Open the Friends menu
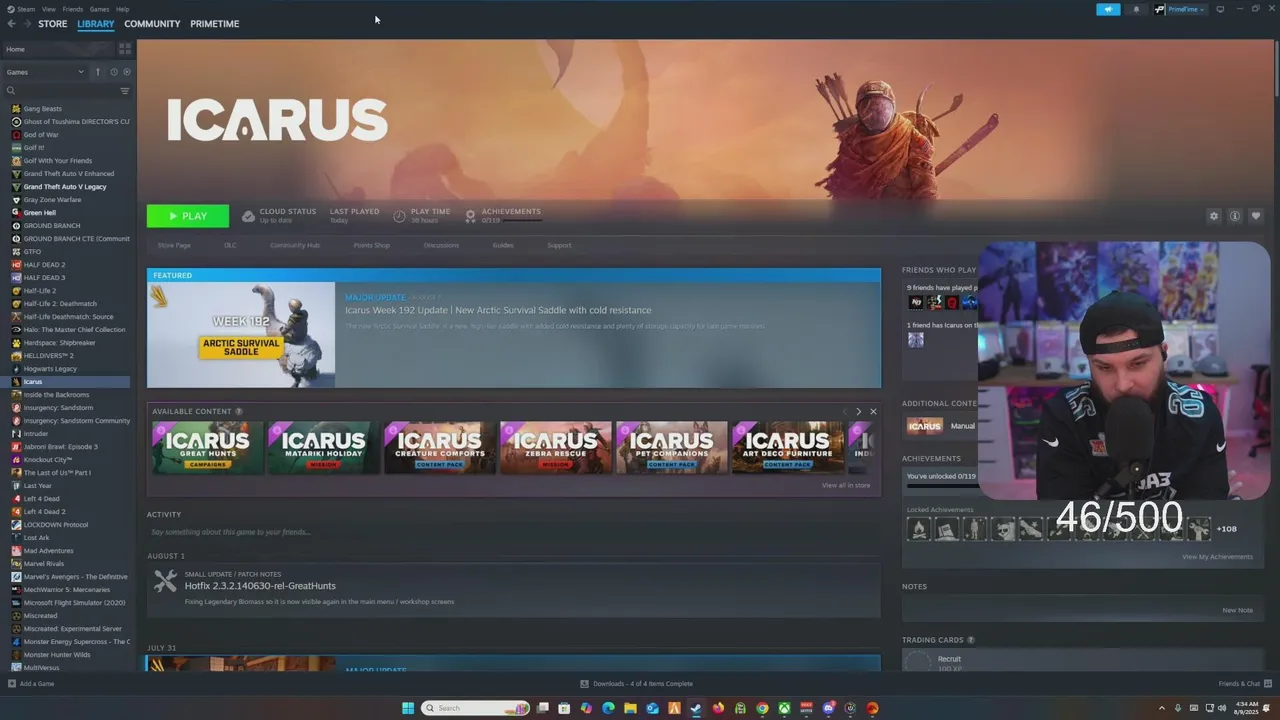This screenshot has width=1280, height=720. click(x=73, y=9)
